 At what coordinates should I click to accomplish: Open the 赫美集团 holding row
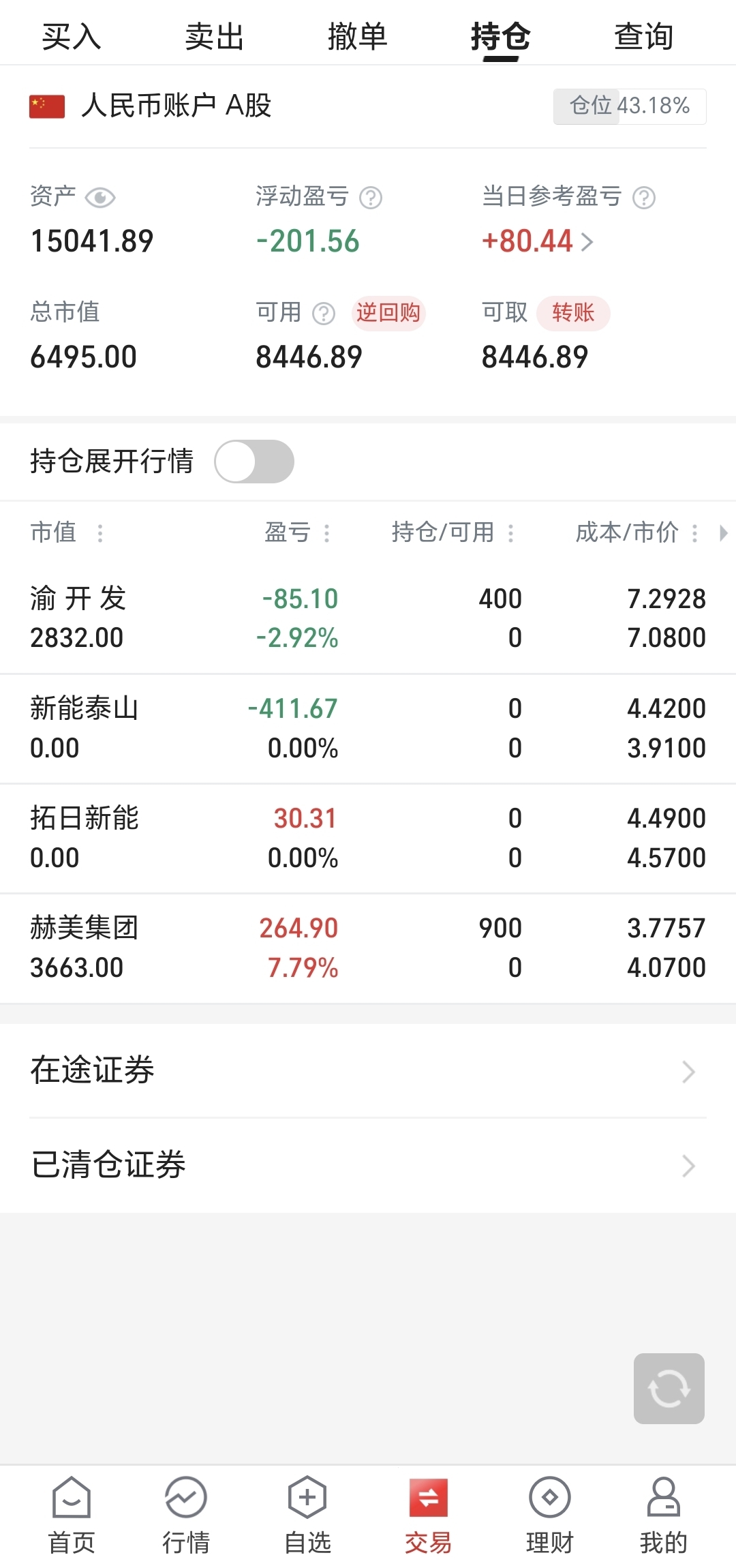tap(368, 948)
